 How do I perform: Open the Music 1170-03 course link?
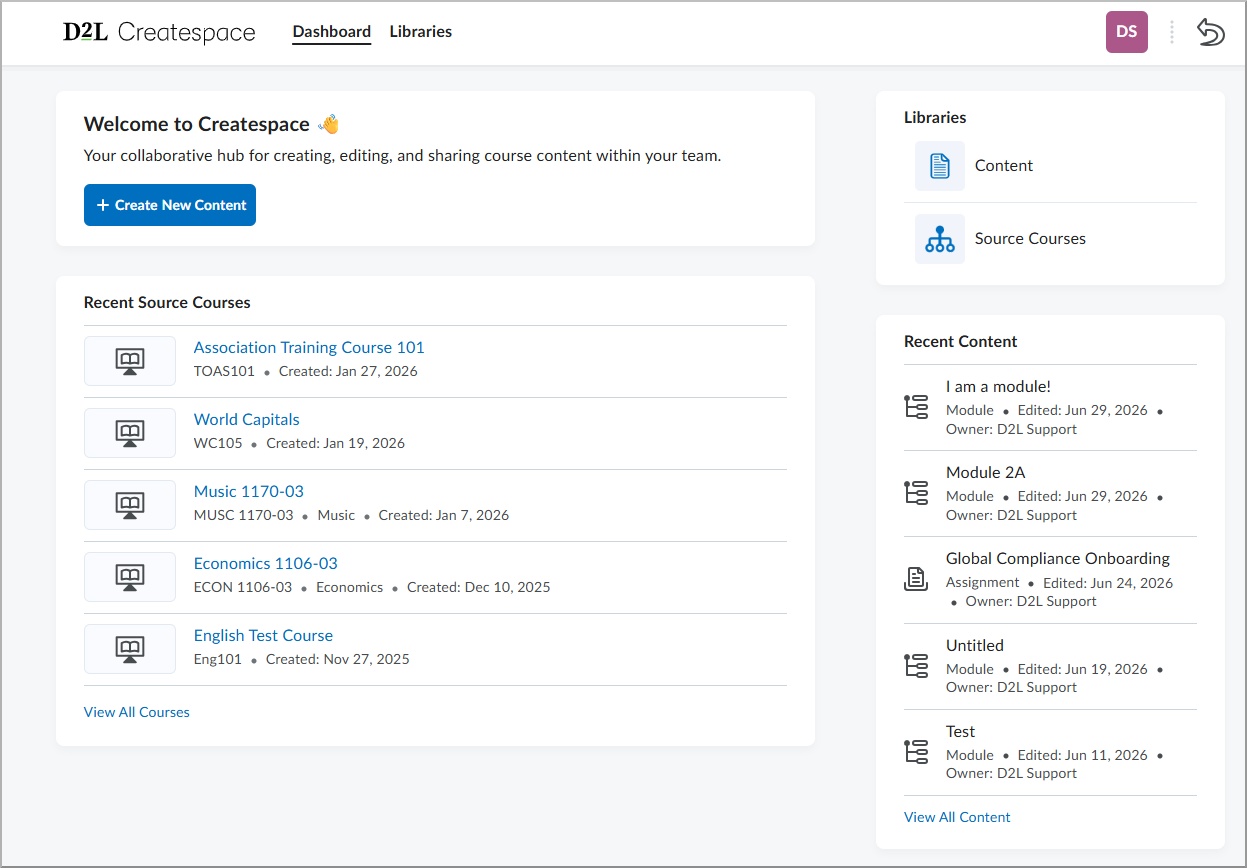tap(249, 492)
